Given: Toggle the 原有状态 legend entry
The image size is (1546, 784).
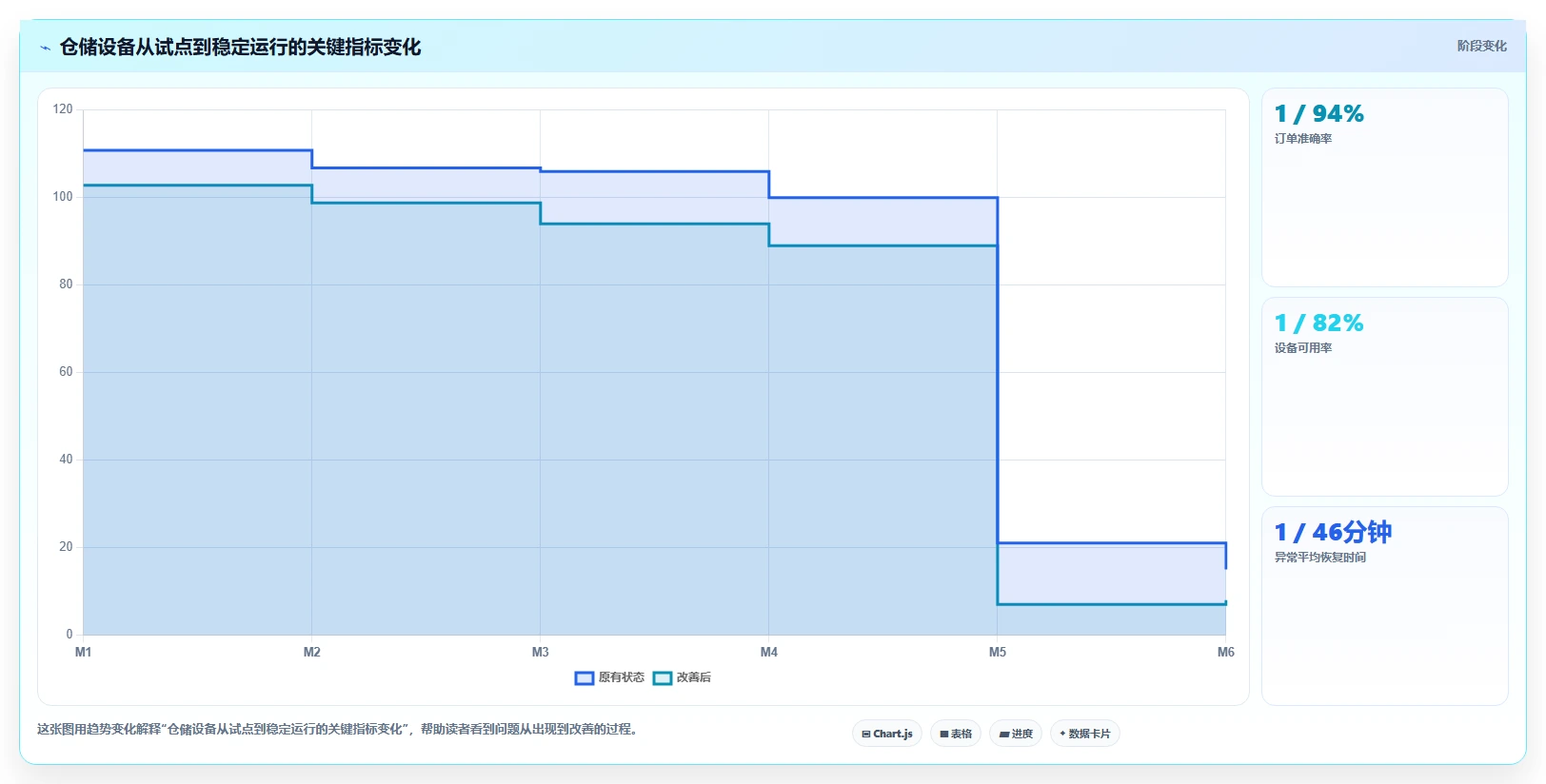Looking at the screenshot, I should coord(610,677).
